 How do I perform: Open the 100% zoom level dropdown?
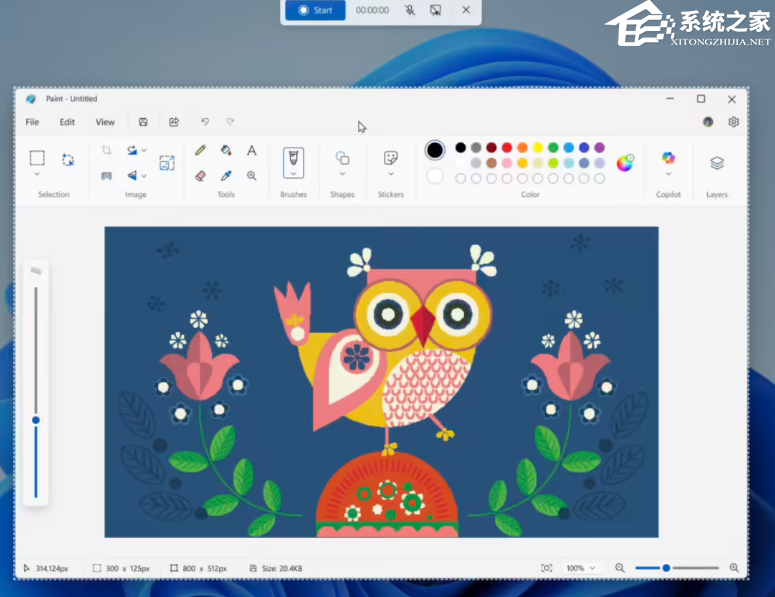(x=580, y=568)
